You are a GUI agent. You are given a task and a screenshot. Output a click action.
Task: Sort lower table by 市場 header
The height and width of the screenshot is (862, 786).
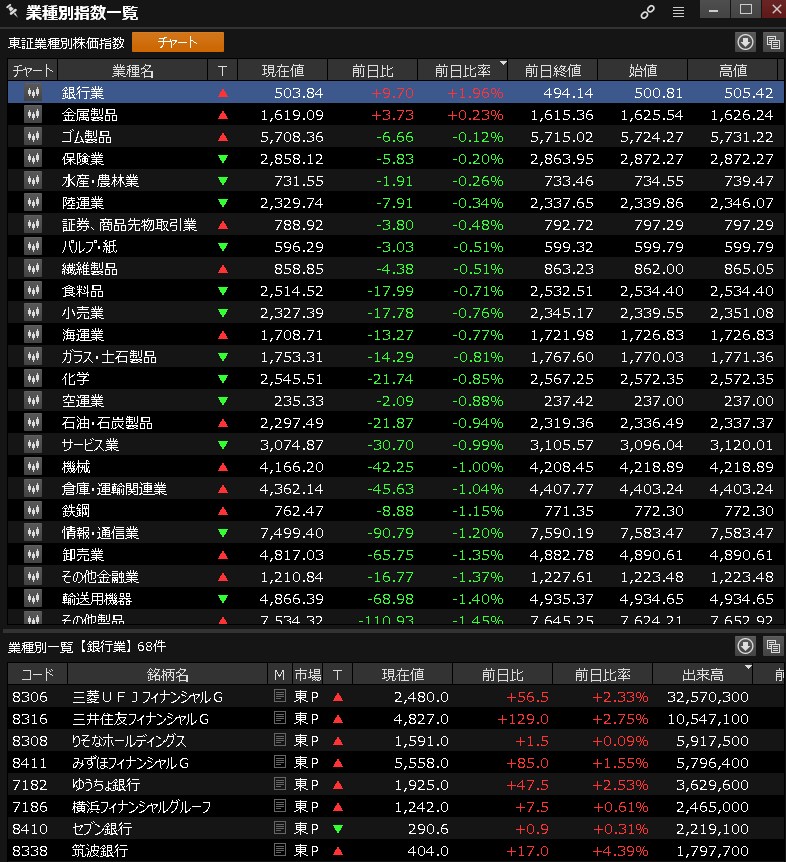coord(308,675)
